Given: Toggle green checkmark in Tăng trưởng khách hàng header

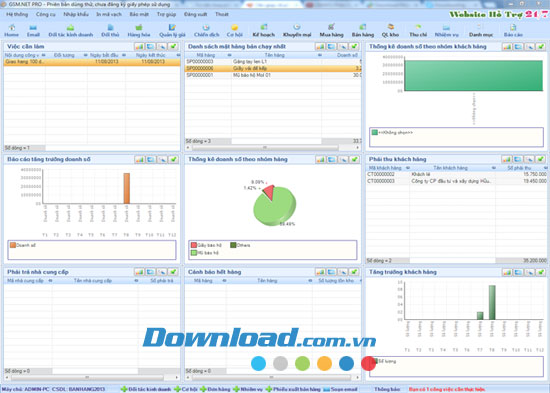Looking at the screenshot, I should pyautogui.click(x=541, y=272).
